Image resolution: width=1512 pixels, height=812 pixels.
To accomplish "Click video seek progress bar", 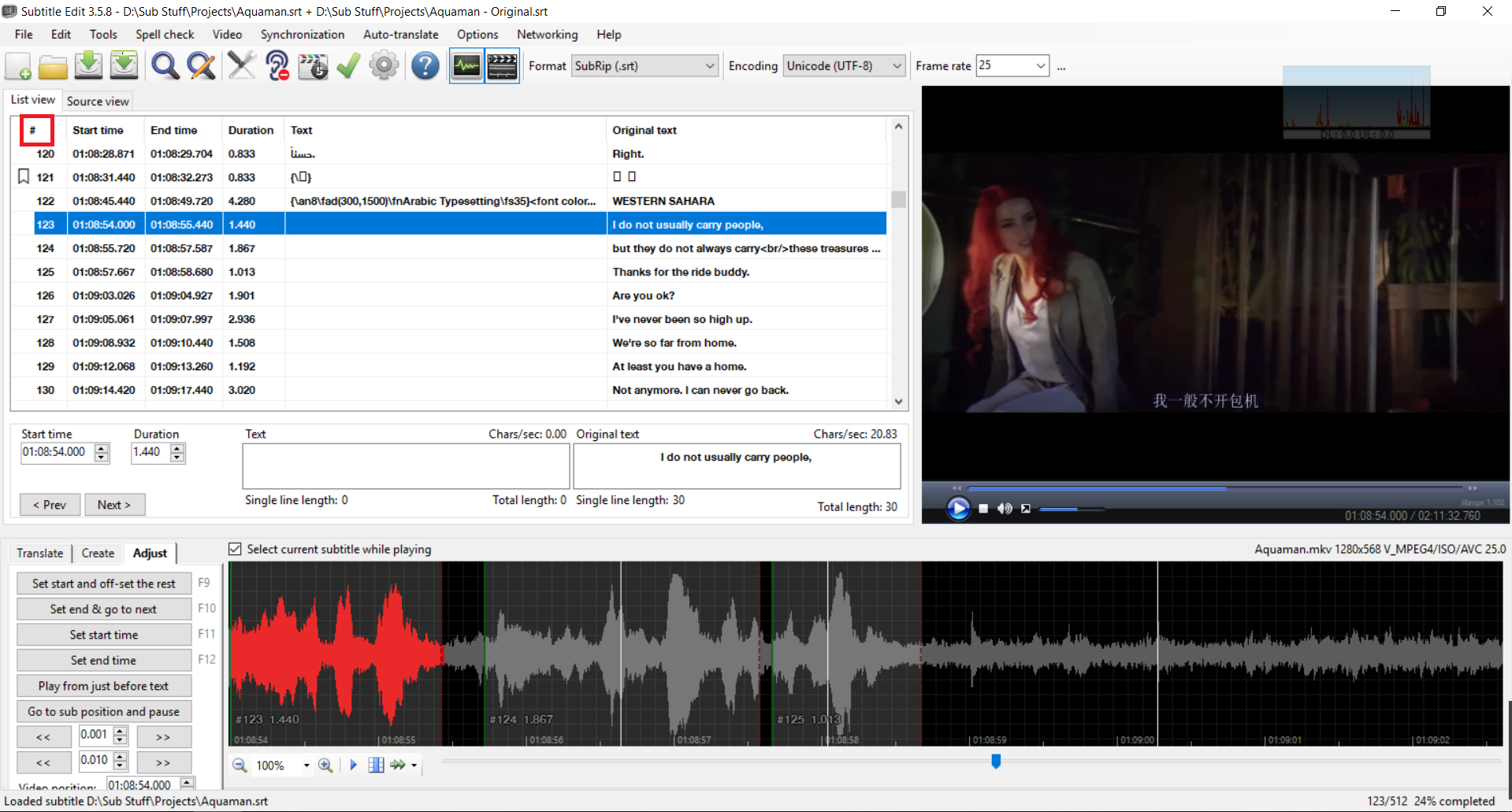I will tap(1214, 488).
